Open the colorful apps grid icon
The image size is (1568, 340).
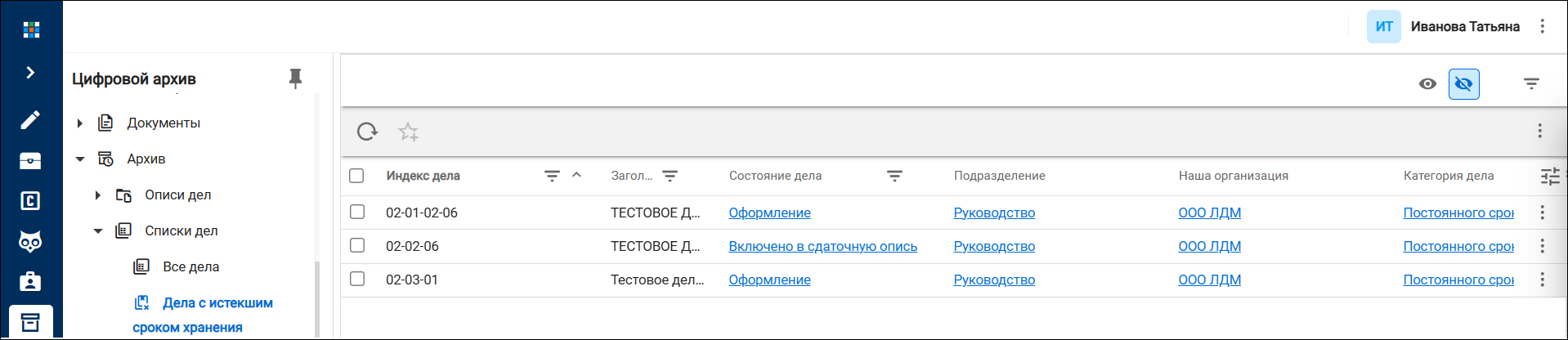tap(31, 30)
